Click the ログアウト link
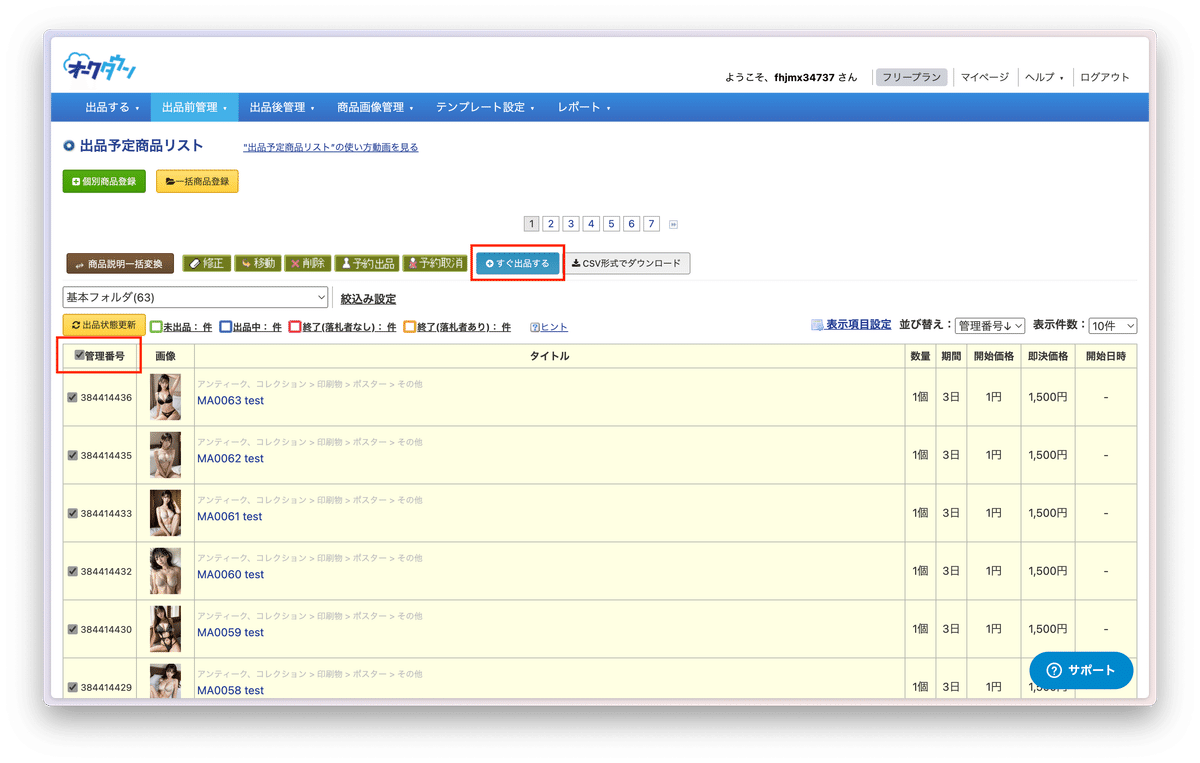The width and height of the screenshot is (1200, 763). [1105, 77]
